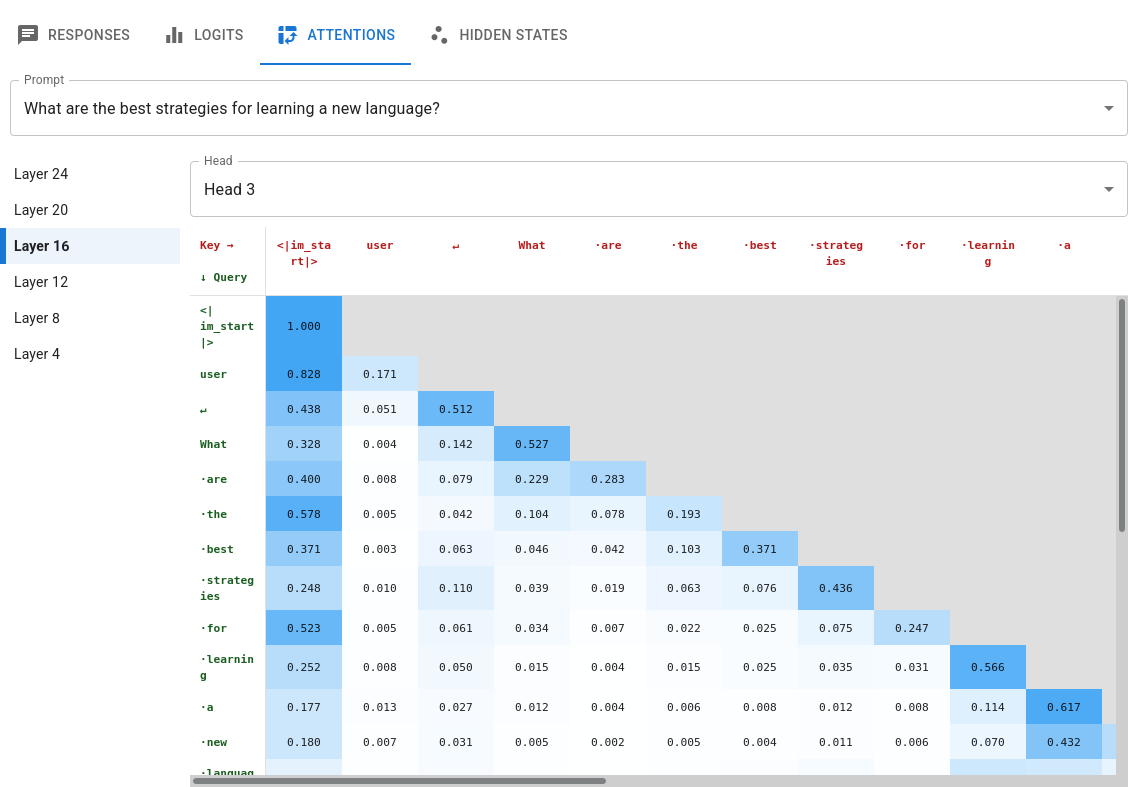Select Layer 16
The image size is (1138, 787).
coord(90,246)
